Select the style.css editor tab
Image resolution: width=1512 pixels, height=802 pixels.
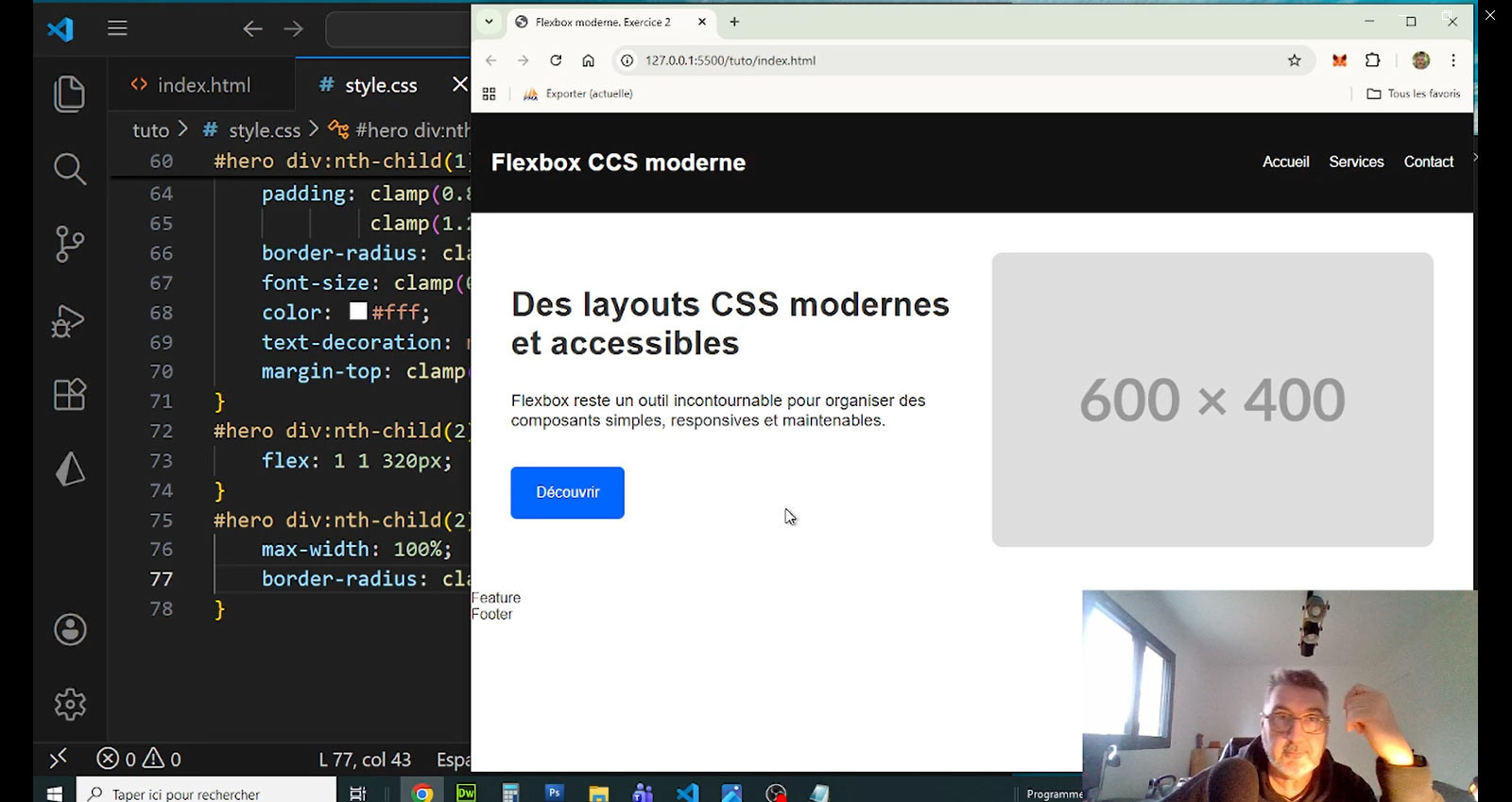tap(380, 85)
